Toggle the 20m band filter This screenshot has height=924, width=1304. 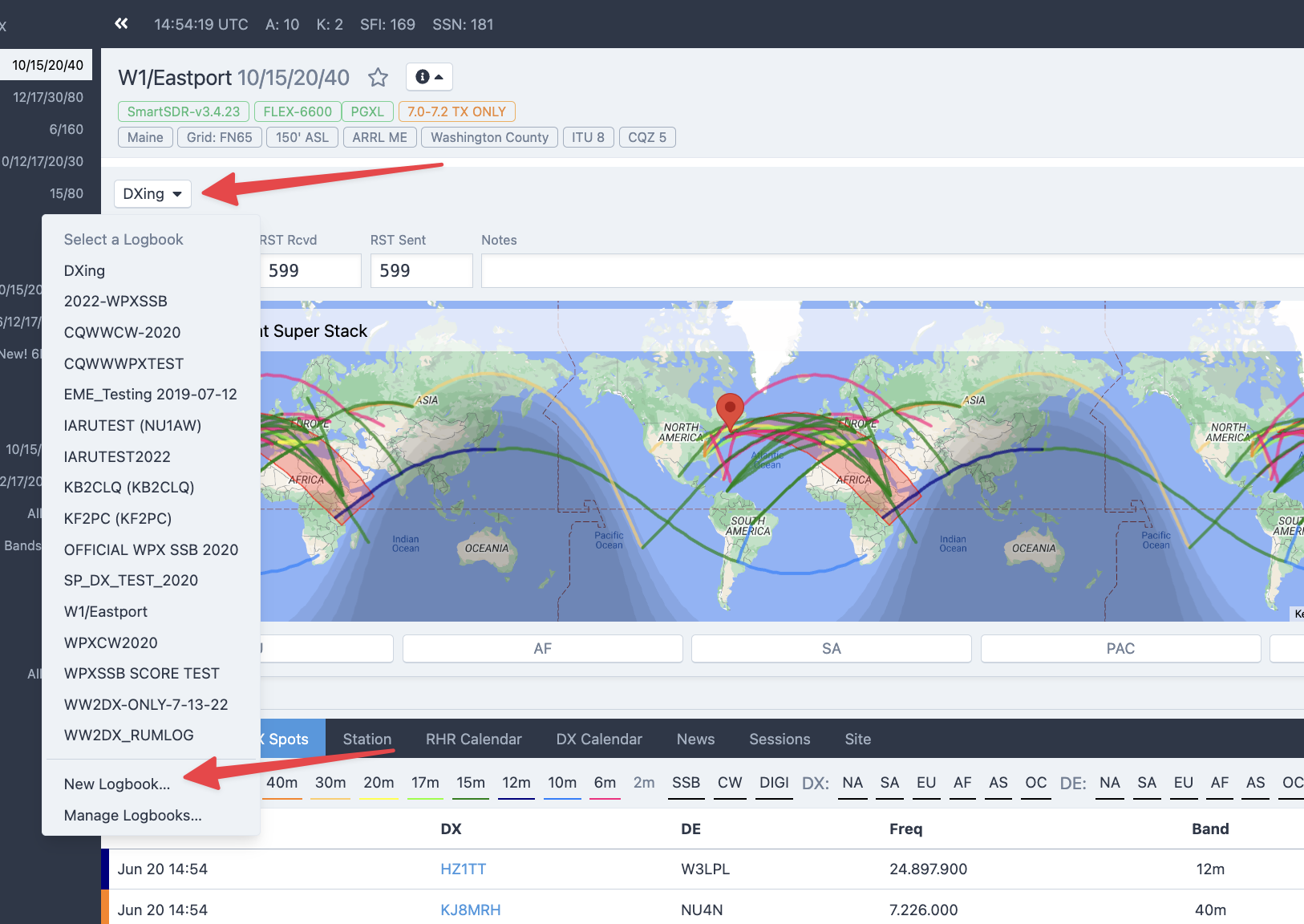[x=379, y=783]
